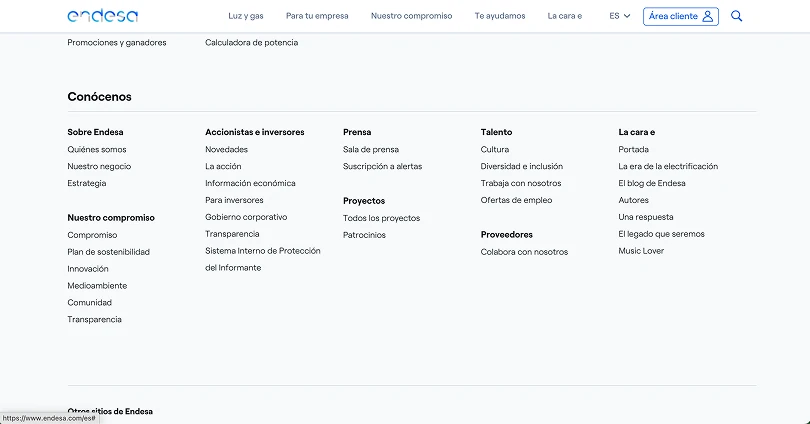Open Calculadora de potencia link

(252, 43)
